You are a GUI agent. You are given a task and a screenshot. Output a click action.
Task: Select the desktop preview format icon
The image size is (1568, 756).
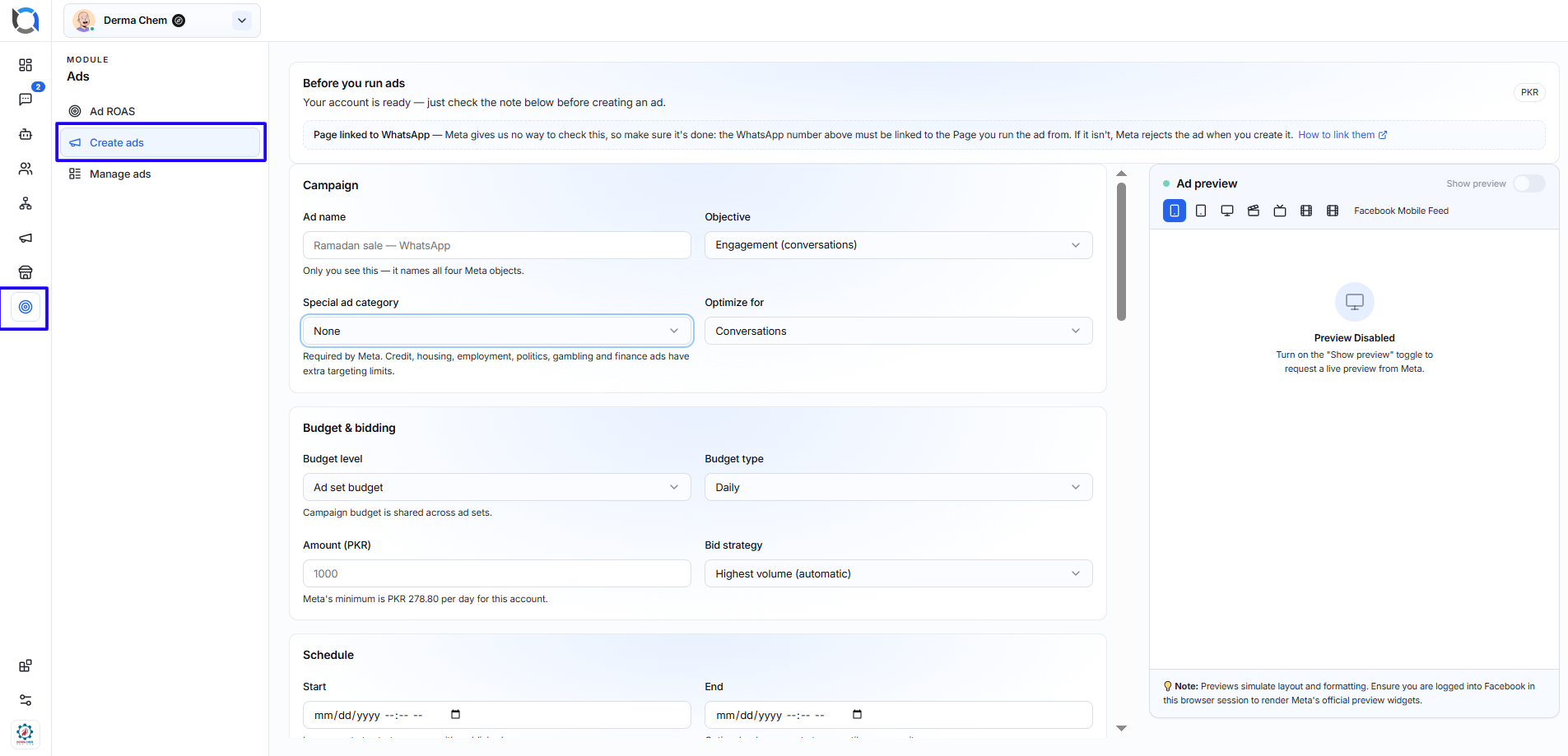click(x=1227, y=211)
